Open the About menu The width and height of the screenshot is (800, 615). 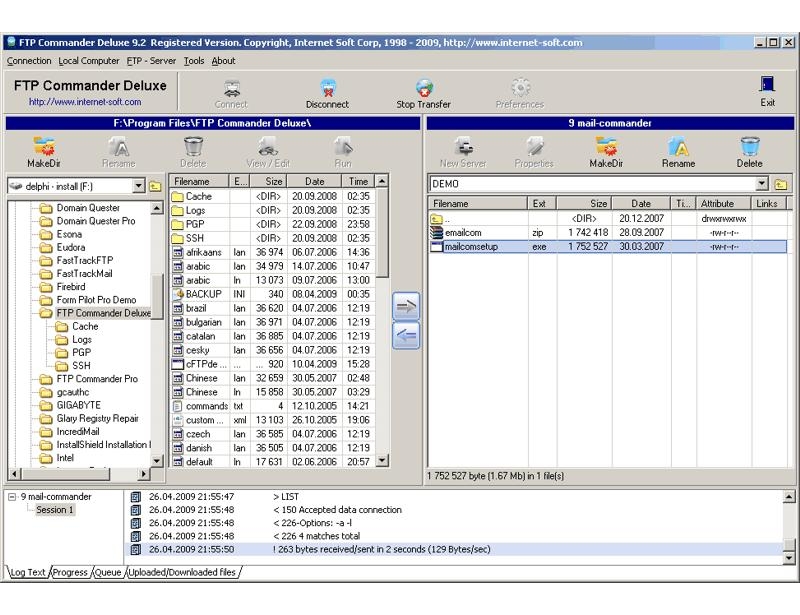click(223, 61)
